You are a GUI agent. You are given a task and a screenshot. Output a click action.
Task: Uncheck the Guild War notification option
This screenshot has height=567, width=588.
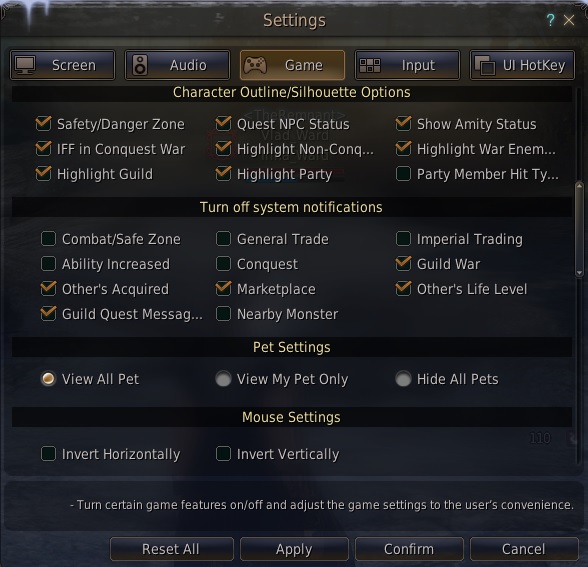click(x=404, y=264)
